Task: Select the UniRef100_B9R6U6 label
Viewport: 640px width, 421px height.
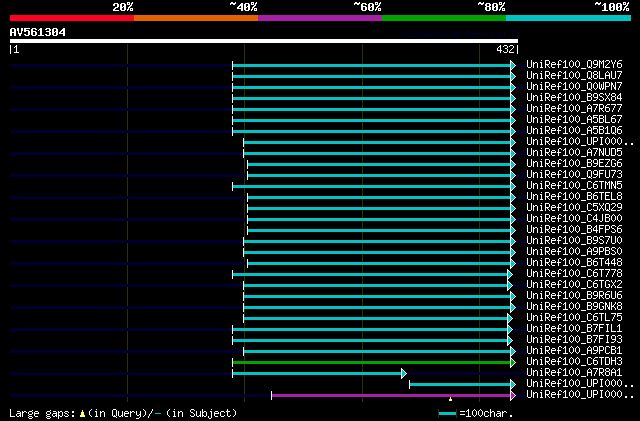Action: (x=574, y=296)
